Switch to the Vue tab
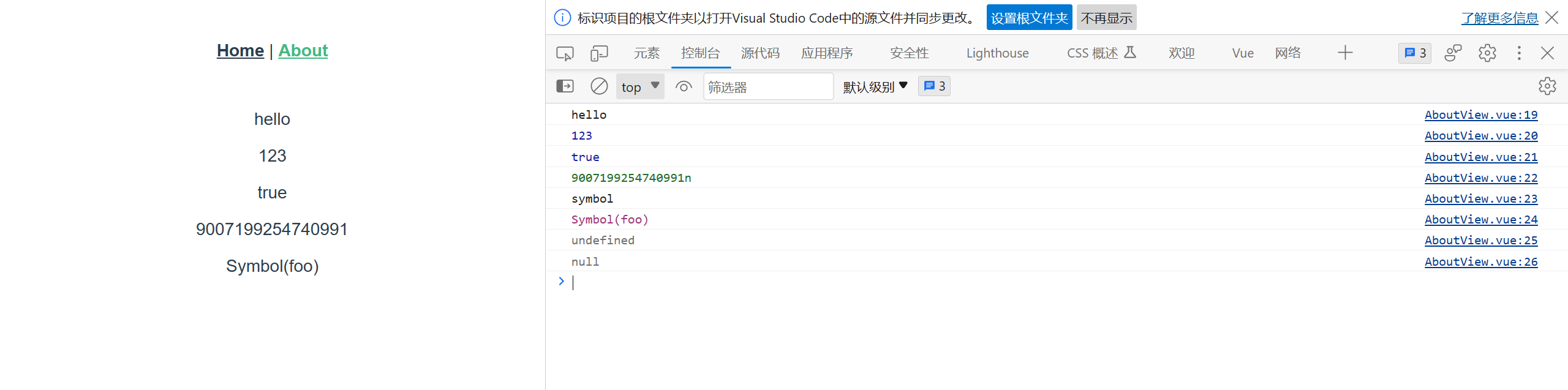This screenshot has height=390, width=1568. click(x=1243, y=53)
